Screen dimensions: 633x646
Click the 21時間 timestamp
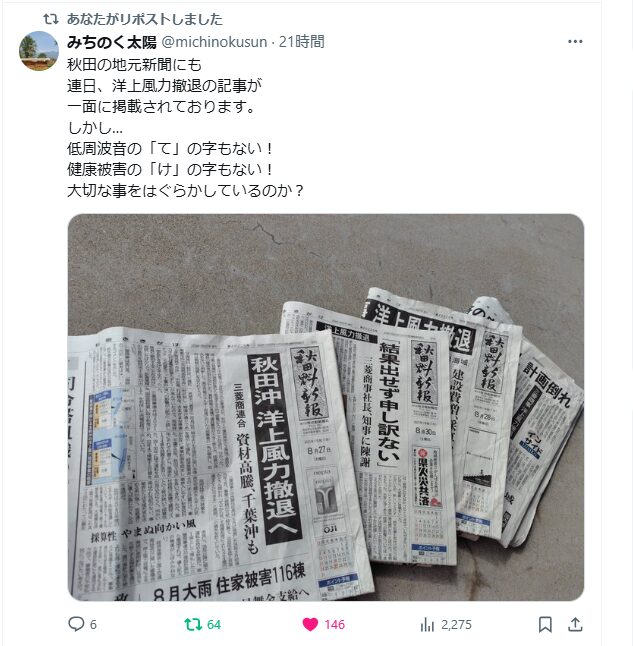click(302, 42)
